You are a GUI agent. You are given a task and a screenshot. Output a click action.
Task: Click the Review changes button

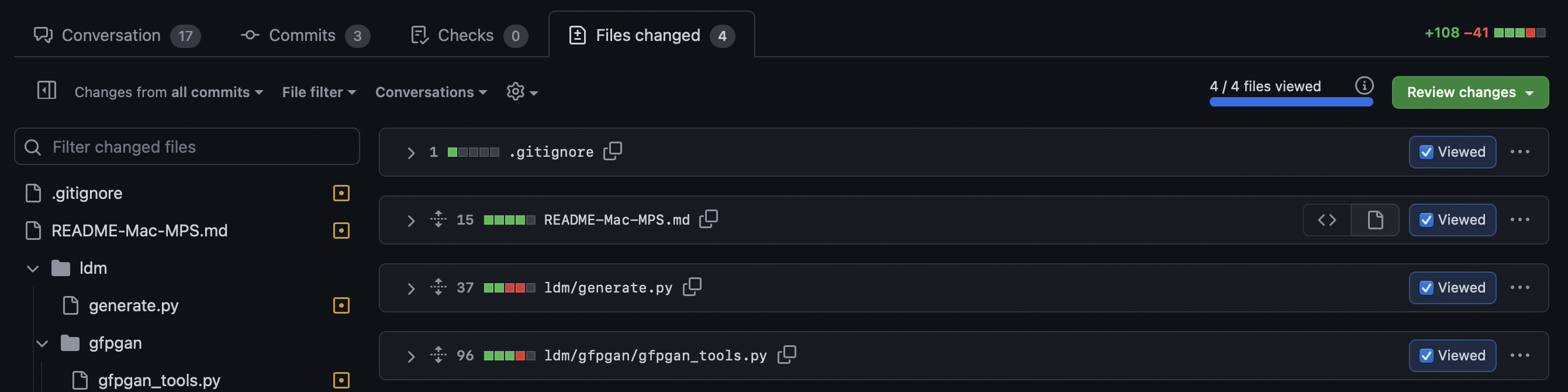(x=1469, y=92)
